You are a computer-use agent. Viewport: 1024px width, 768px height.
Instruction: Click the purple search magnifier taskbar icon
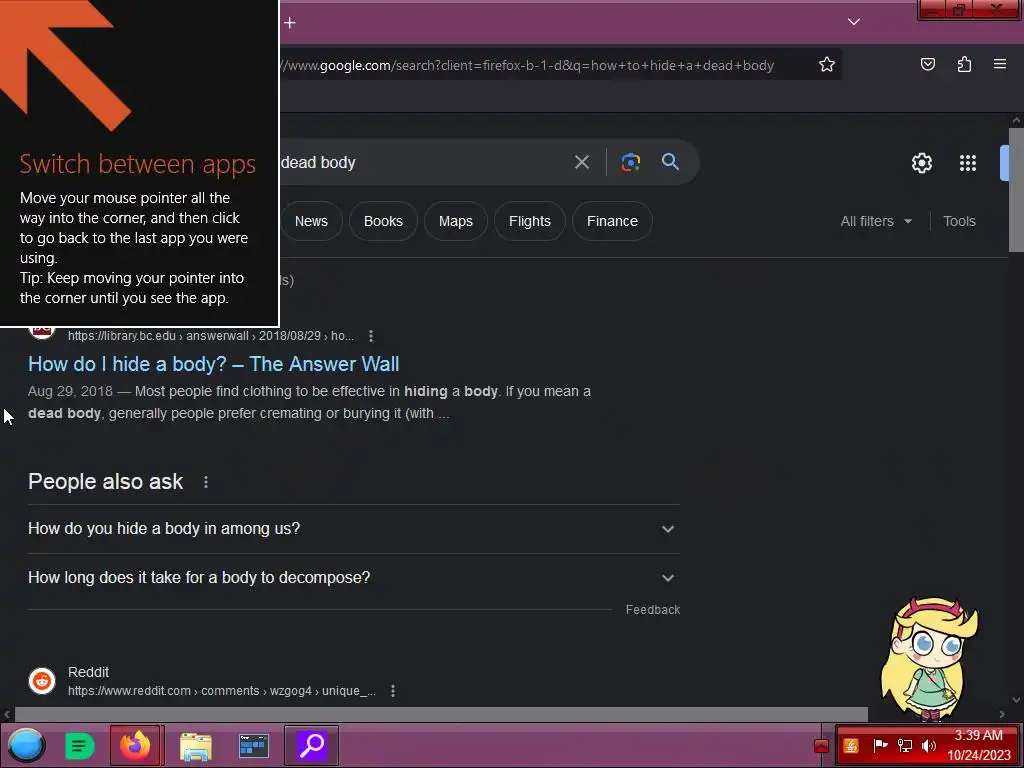pyautogui.click(x=312, y=745)
